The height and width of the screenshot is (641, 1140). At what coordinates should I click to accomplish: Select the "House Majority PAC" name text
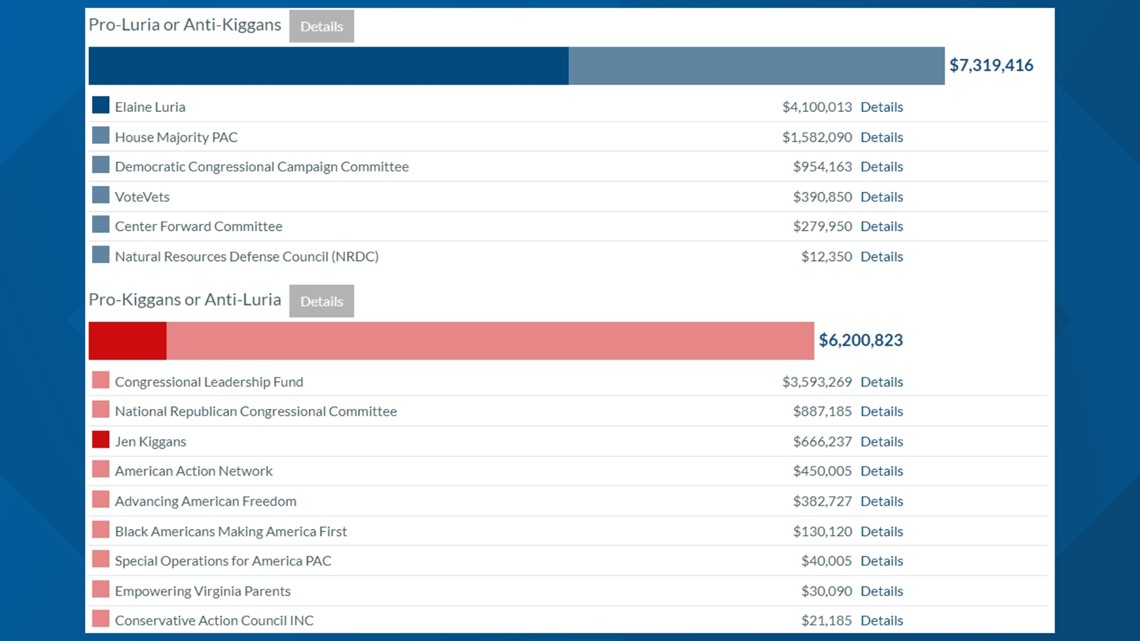(x=176, y=137)
